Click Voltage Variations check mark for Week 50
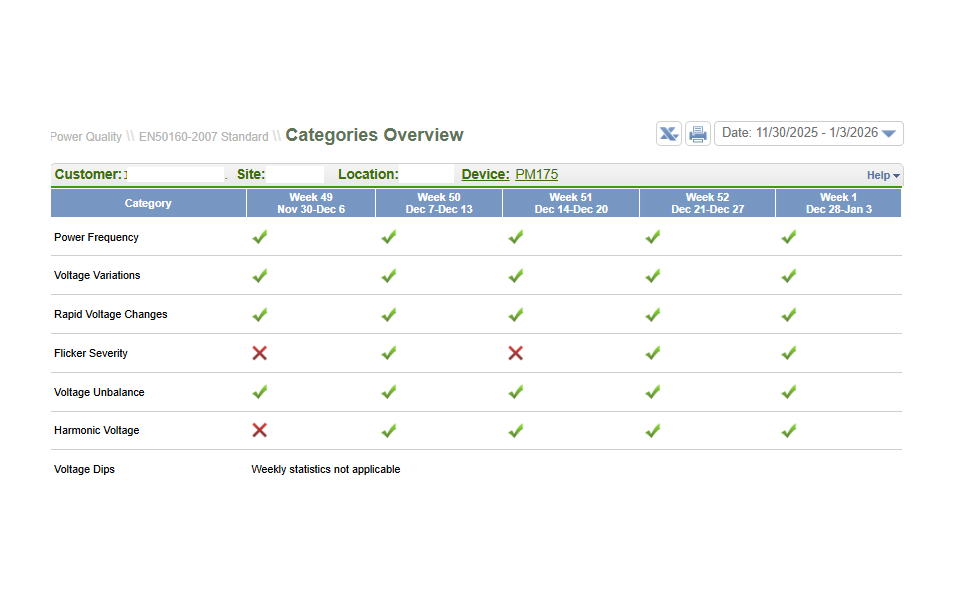This screenshot has height=614, width=961. pyautogui.click(x=389, y=276)
